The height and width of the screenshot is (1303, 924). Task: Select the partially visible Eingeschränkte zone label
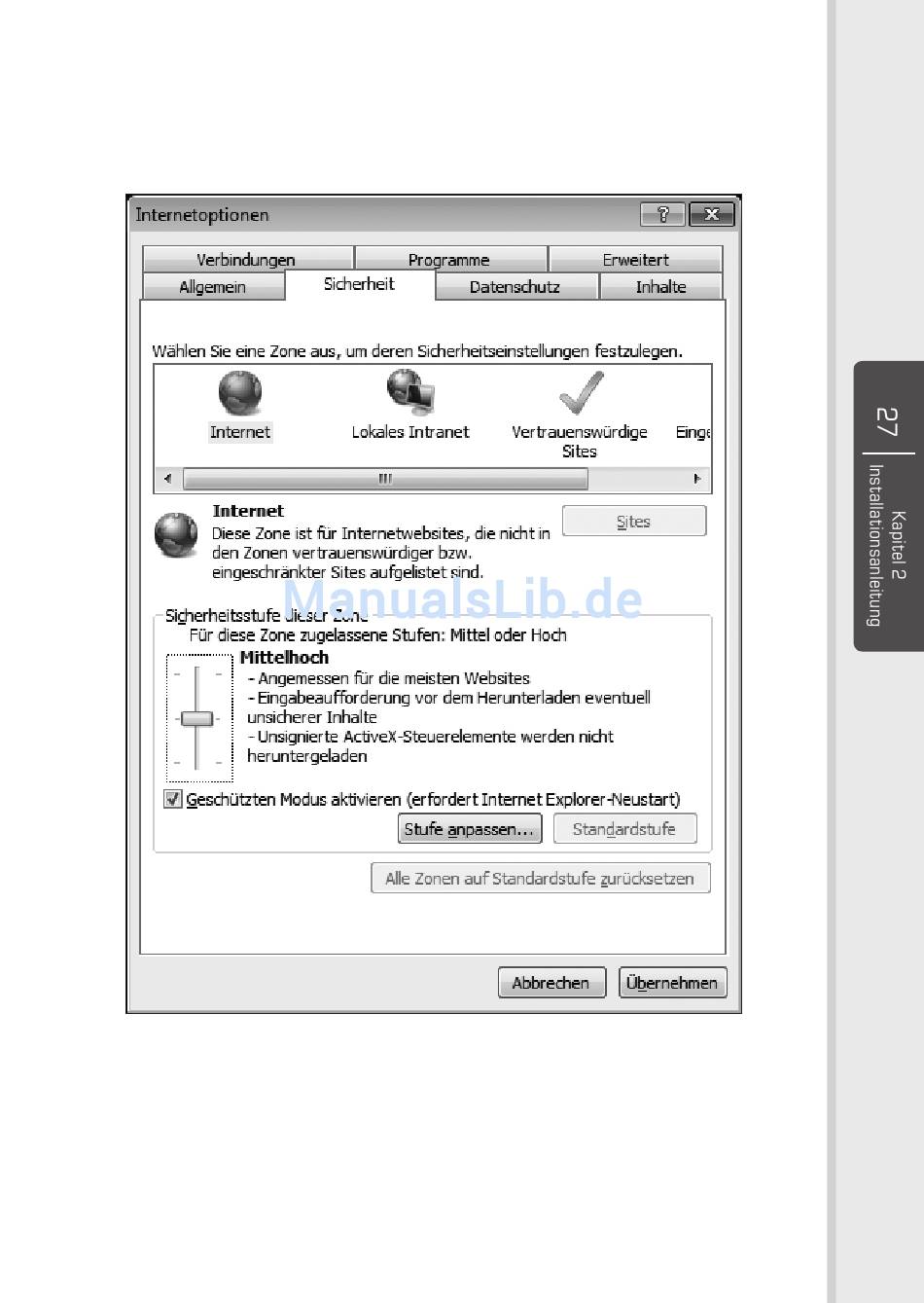click(693, 432)
